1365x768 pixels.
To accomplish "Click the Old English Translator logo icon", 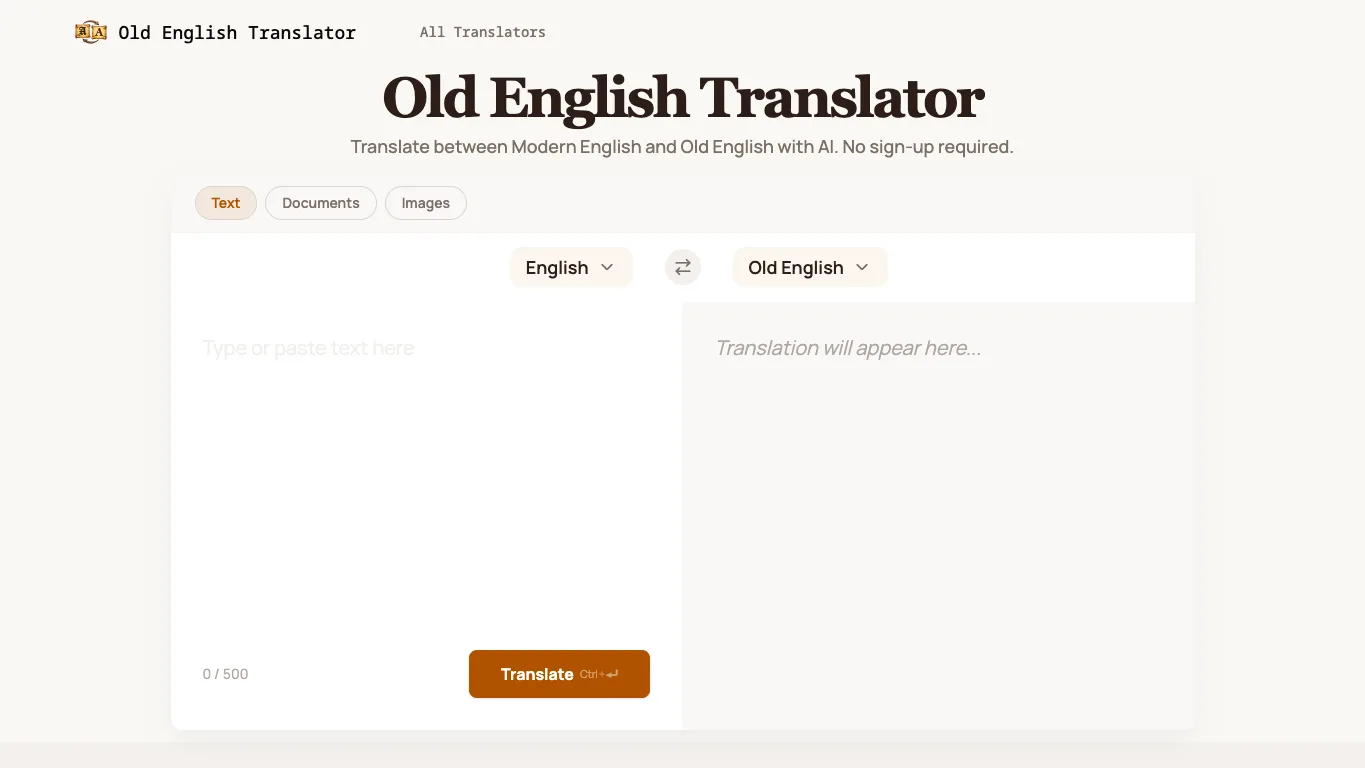I will click(91, 33).
